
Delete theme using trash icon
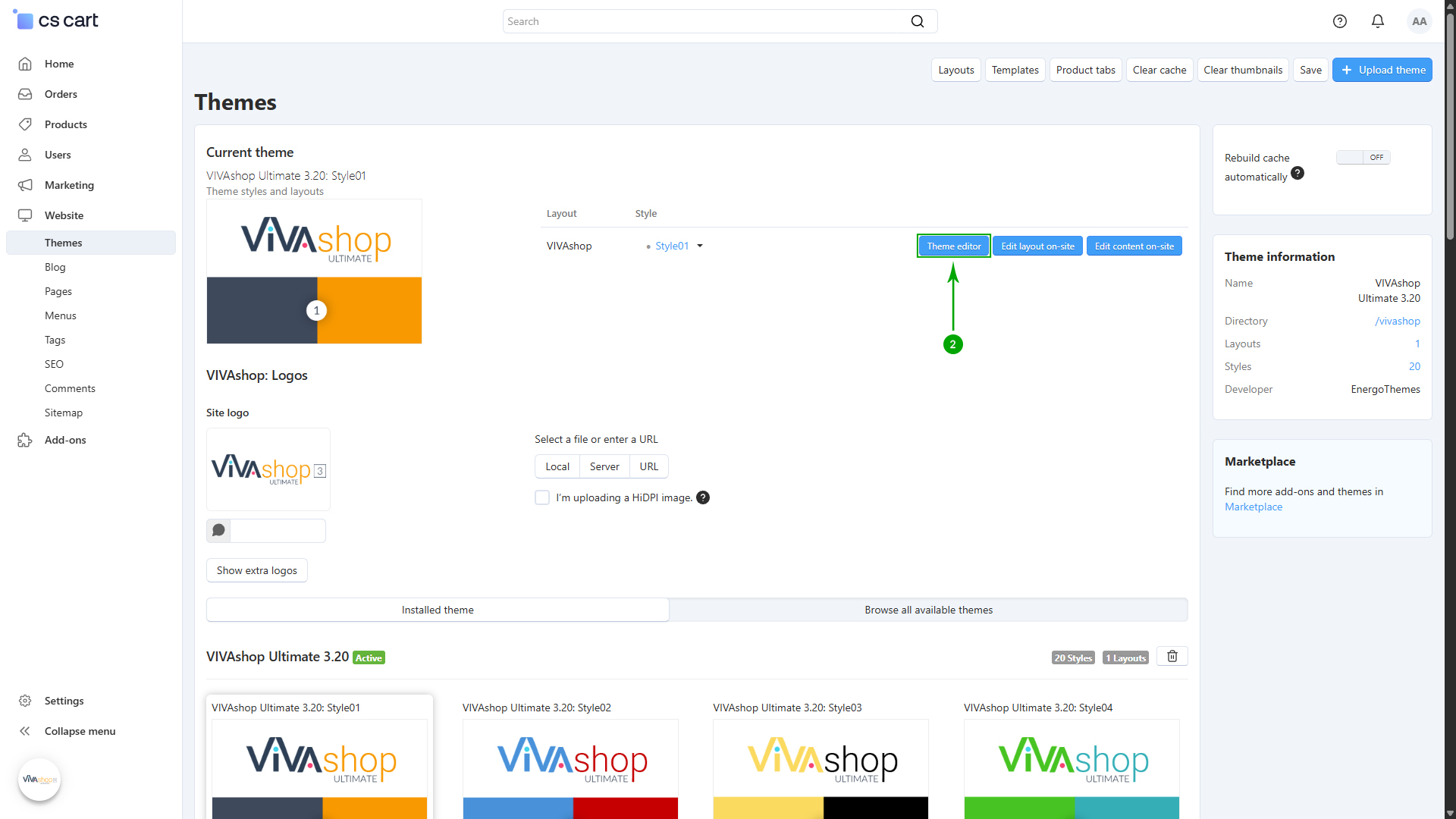pyautogui.click(x=1172, y=657)
